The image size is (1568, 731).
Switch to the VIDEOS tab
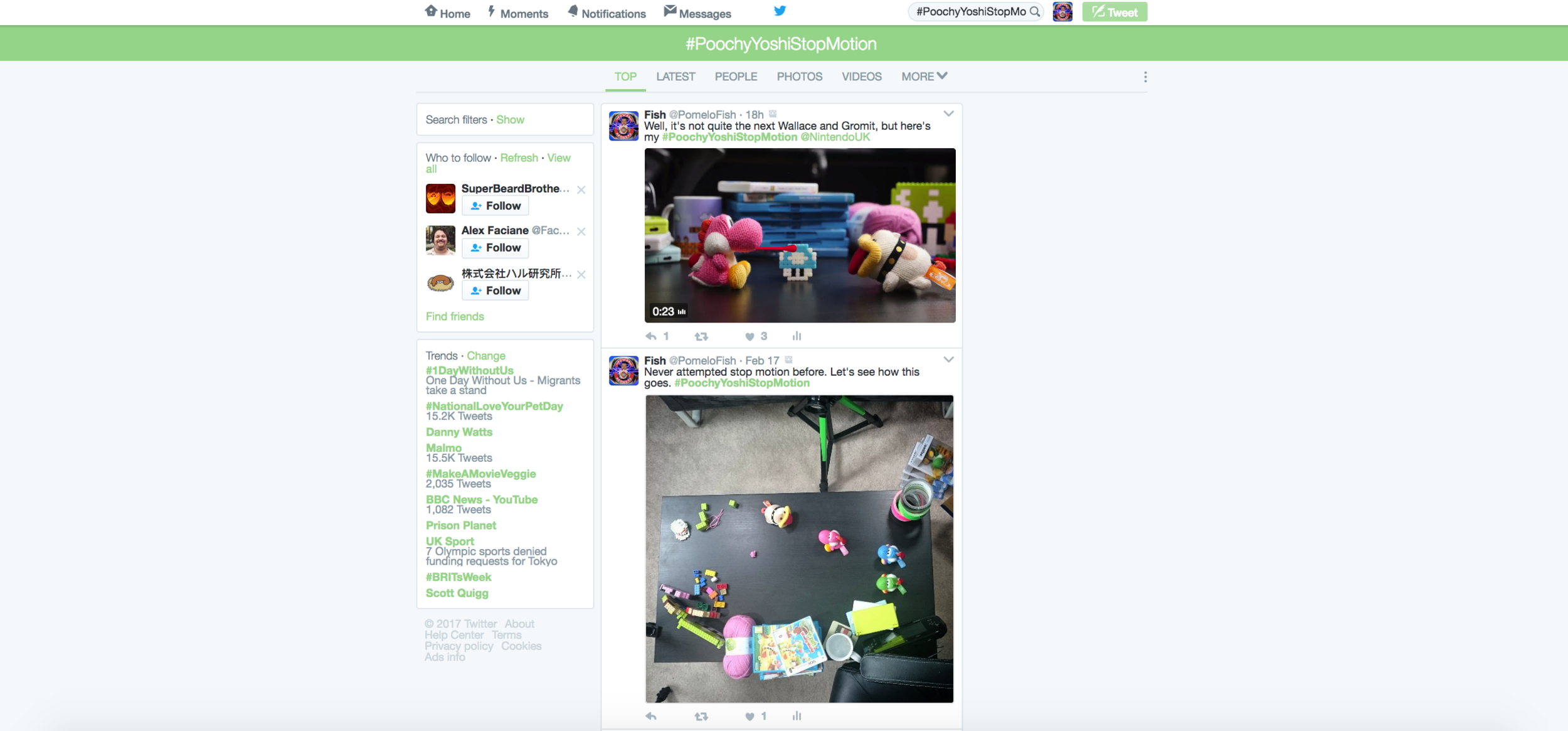coord(861,77)
